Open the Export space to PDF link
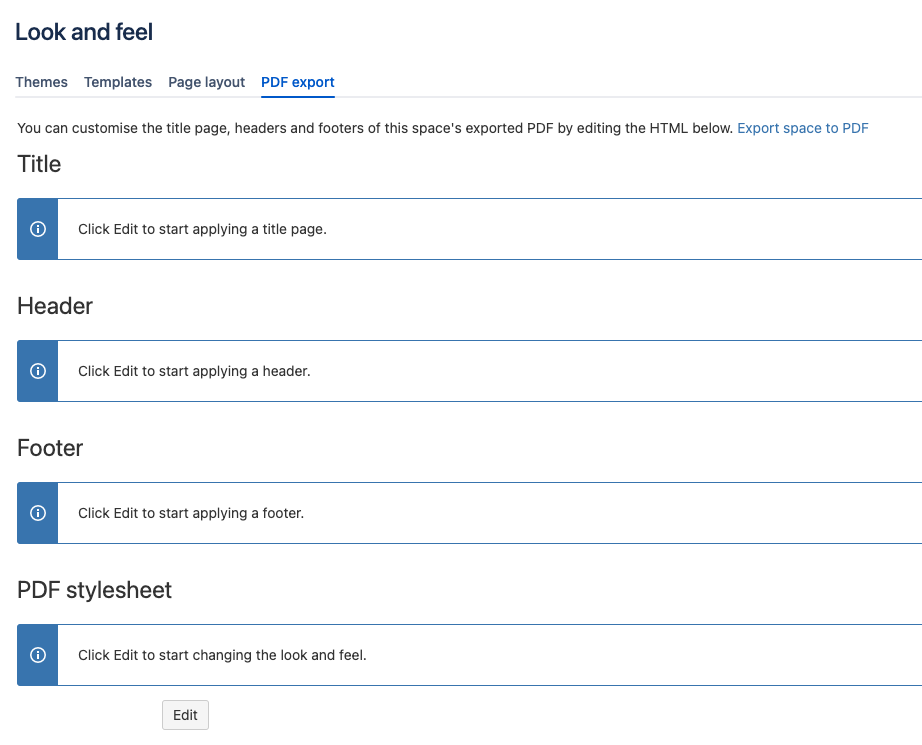 [802, 128]
